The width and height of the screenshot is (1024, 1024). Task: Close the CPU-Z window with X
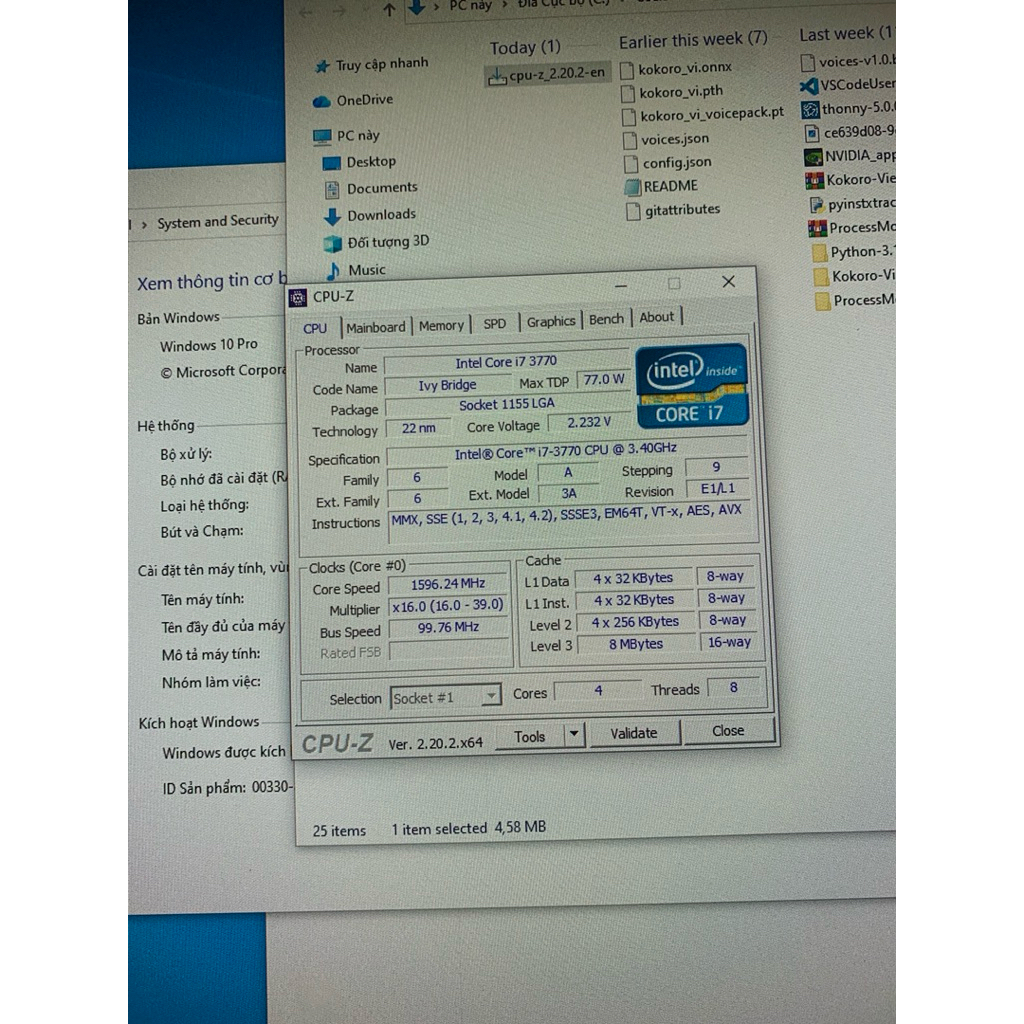tap(729, 281)
